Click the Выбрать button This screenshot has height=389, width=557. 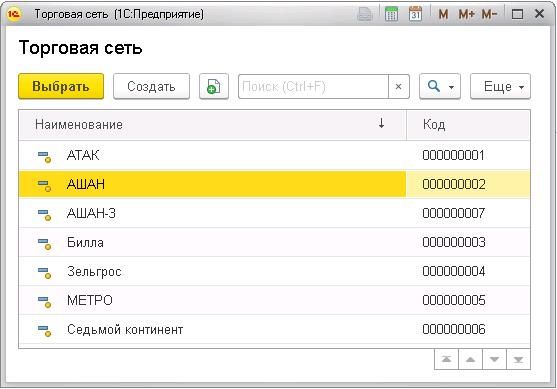61,86
